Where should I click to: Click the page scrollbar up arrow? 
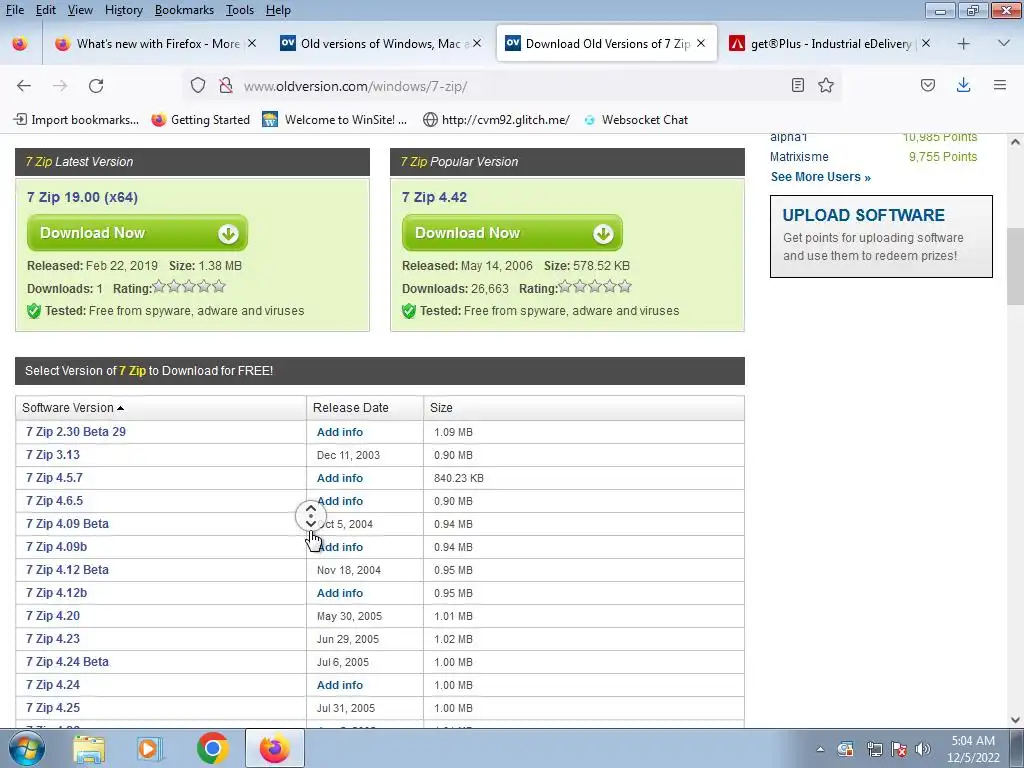1016,142
